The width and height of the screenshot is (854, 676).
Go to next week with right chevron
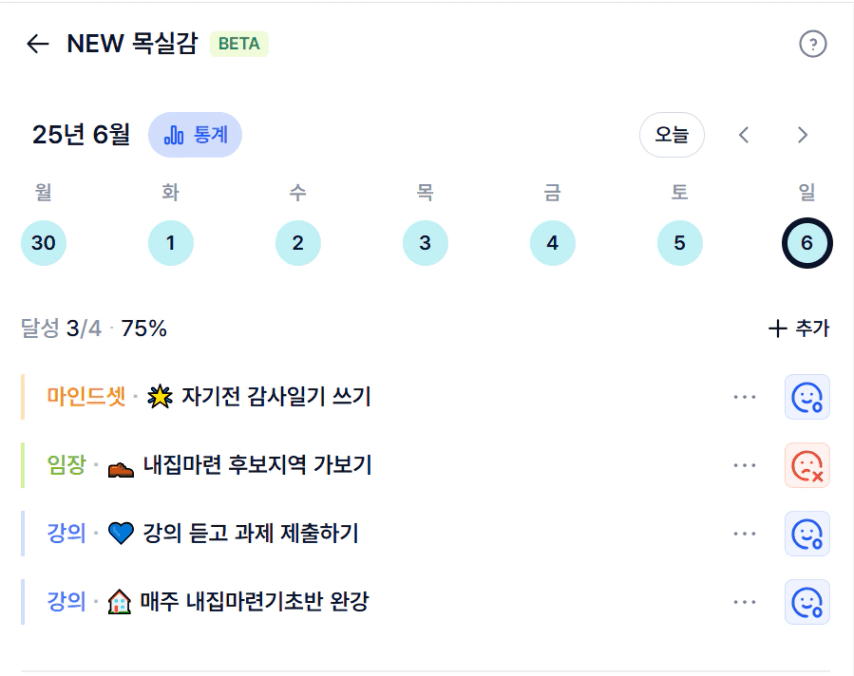(x=802, y=135)
